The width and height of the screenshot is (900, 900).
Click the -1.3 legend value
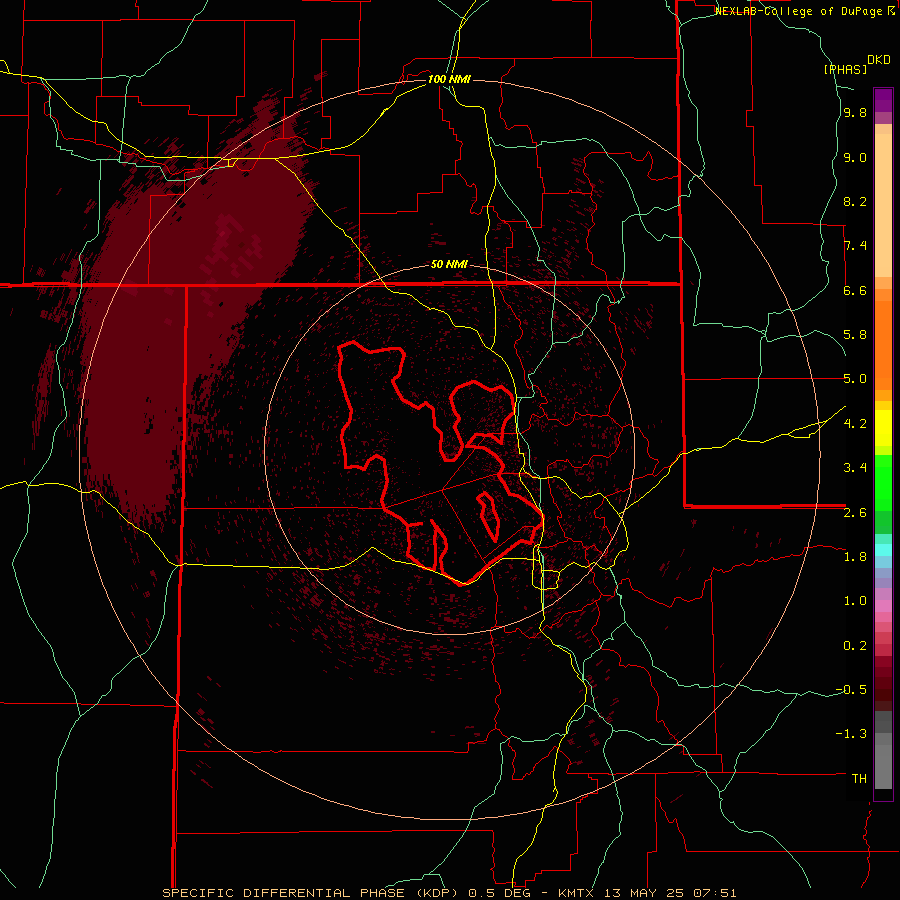[851, 735]
